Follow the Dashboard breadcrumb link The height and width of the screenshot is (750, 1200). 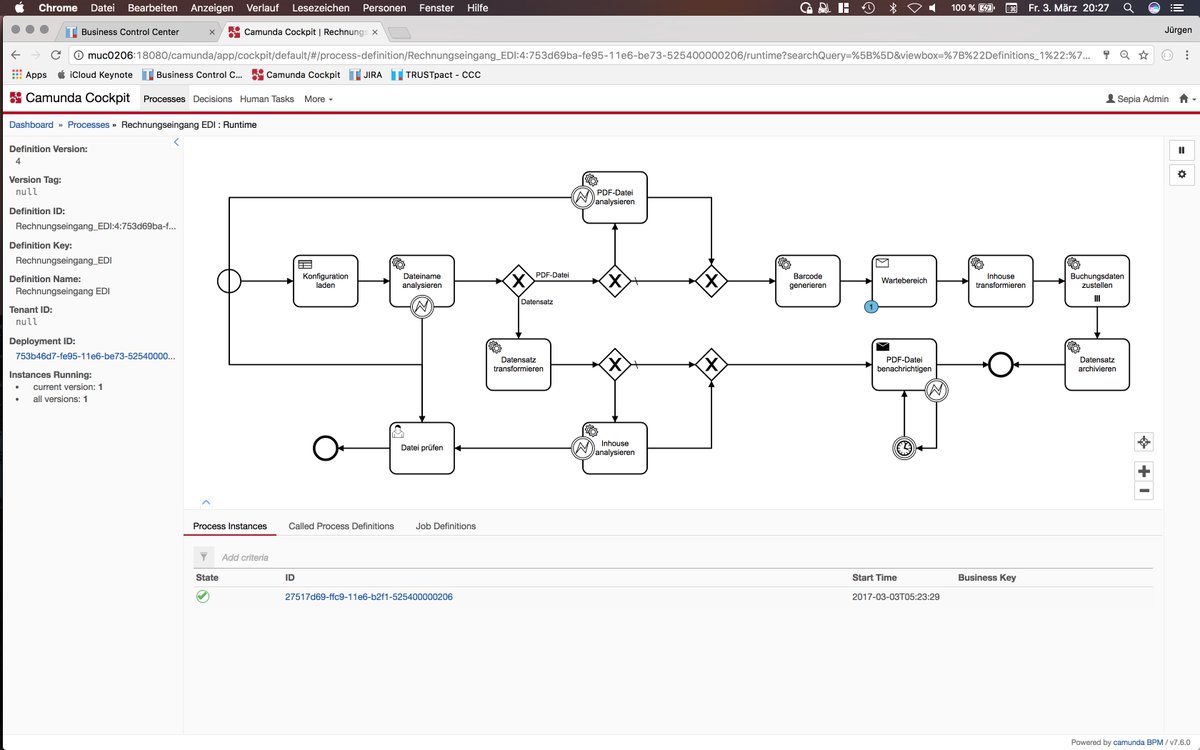[31, 125]
